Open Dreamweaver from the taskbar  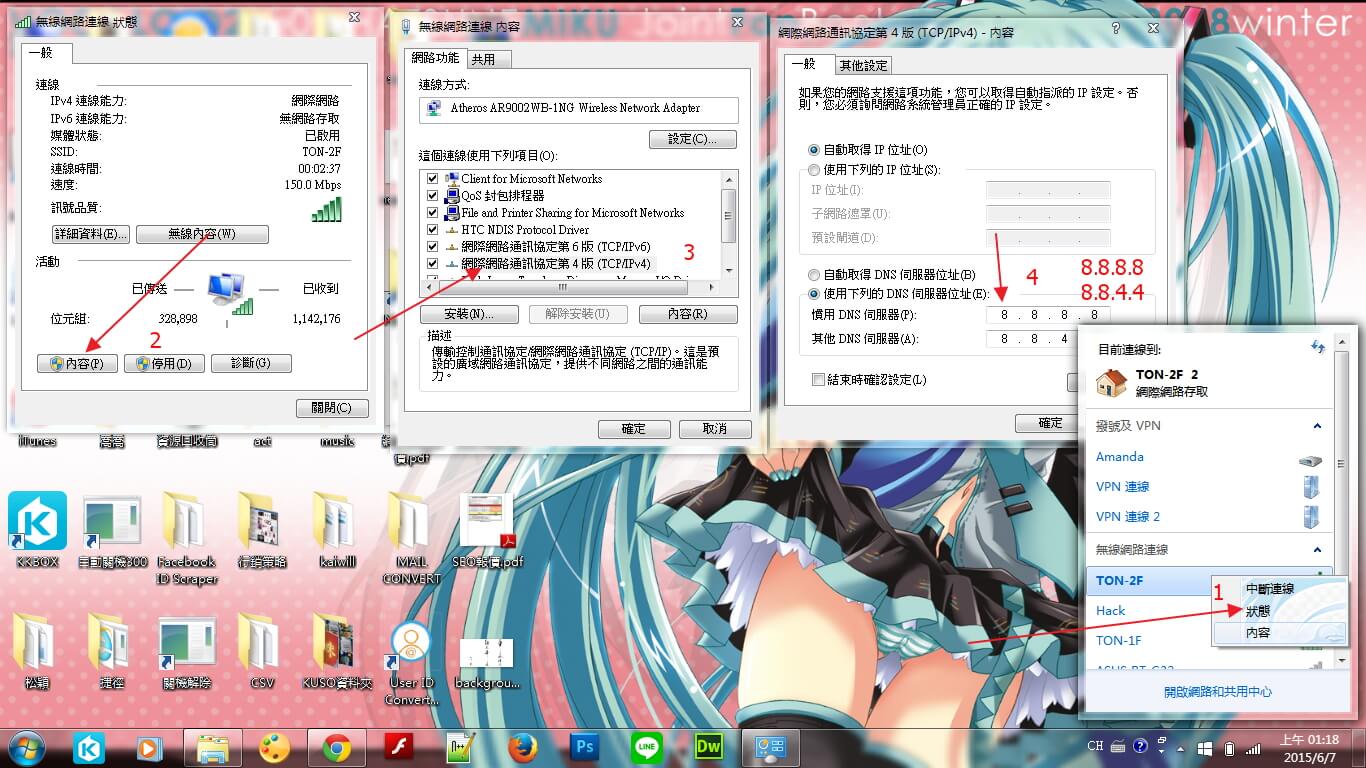(709, 747)
